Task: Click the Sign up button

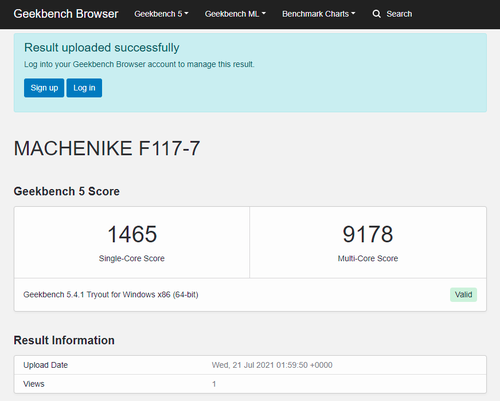Action: [44, 88]
